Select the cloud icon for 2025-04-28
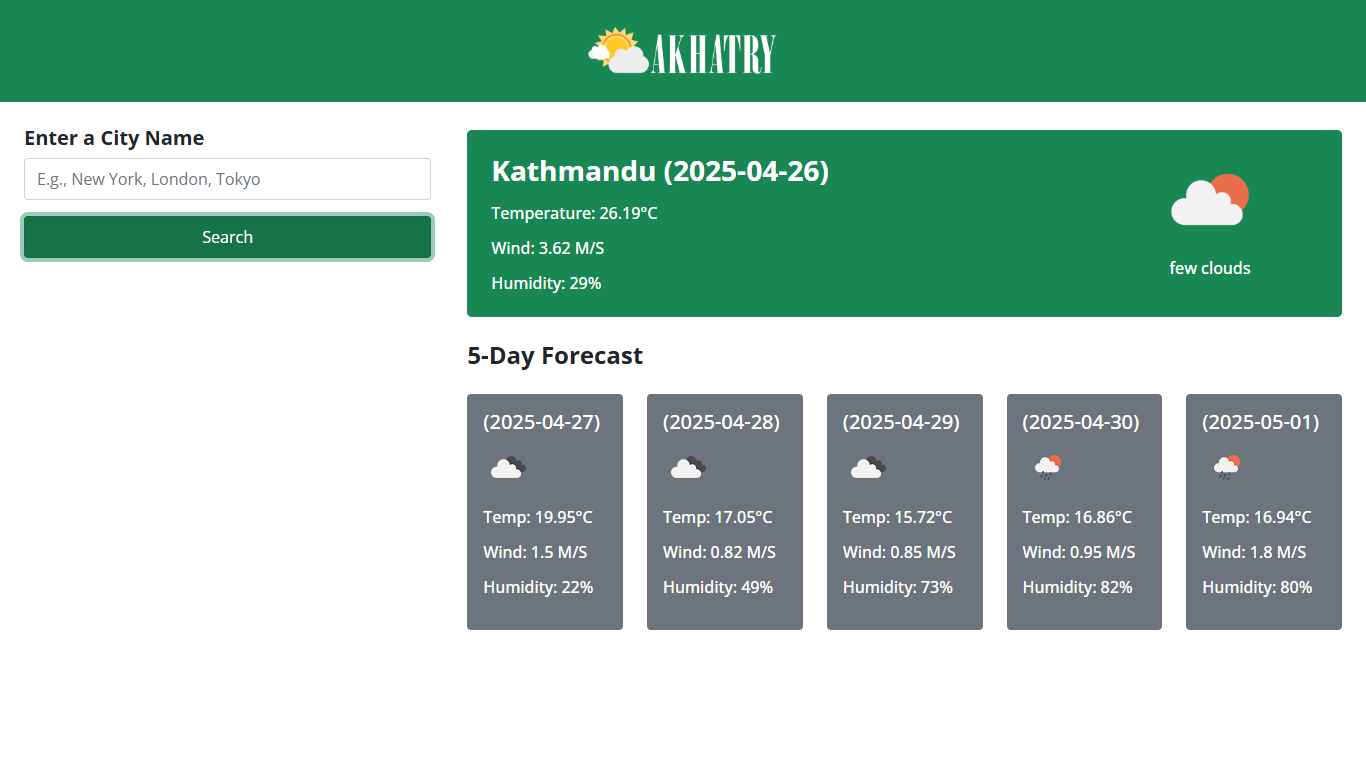Screen dimensions: 1366x768 coord(688,467)
